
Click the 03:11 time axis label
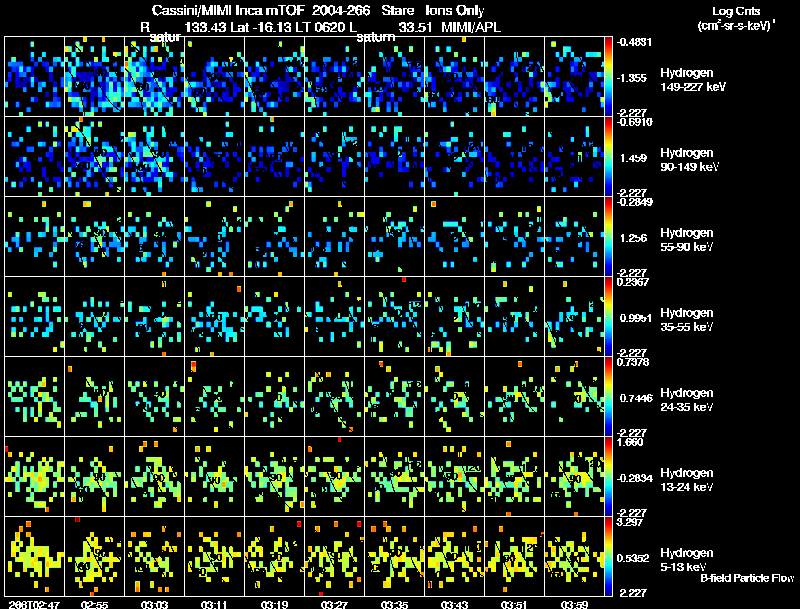pyautogui.click(x=214, y=604)
